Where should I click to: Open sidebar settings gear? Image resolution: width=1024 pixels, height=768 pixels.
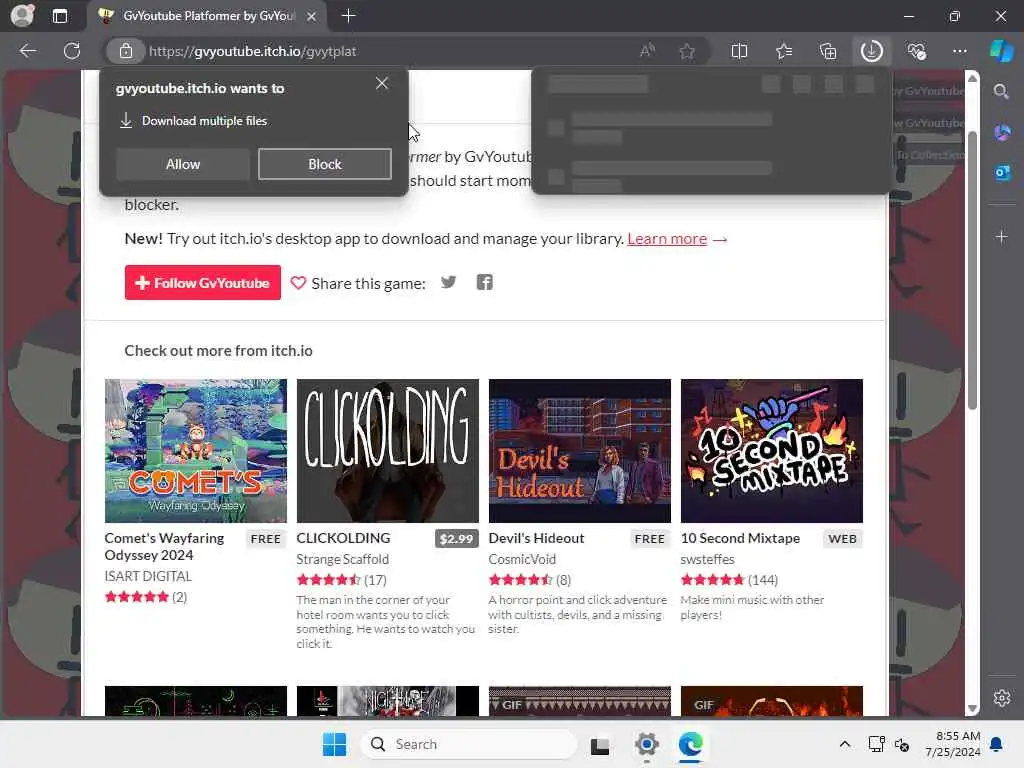(x=1002, y=698)
